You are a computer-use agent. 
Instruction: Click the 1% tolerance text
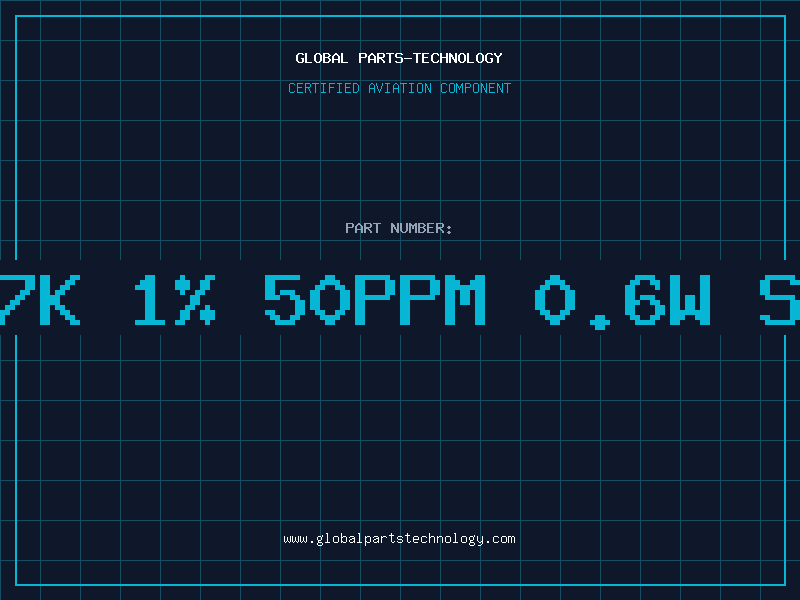pyautogui.click(x=174, y=299)
